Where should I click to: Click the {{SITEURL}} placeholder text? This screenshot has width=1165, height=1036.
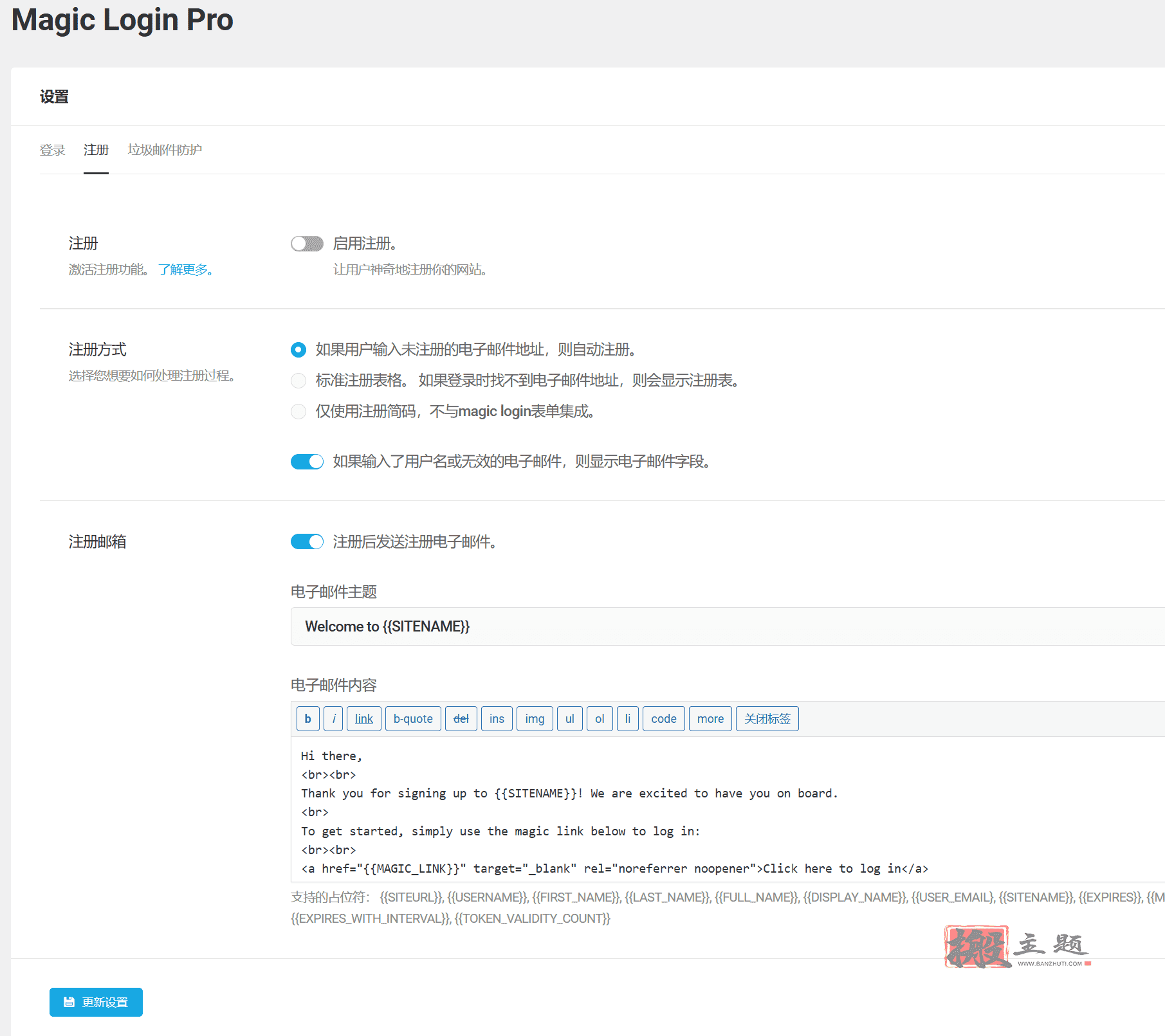pyautogui.click(x=411, y=897)
